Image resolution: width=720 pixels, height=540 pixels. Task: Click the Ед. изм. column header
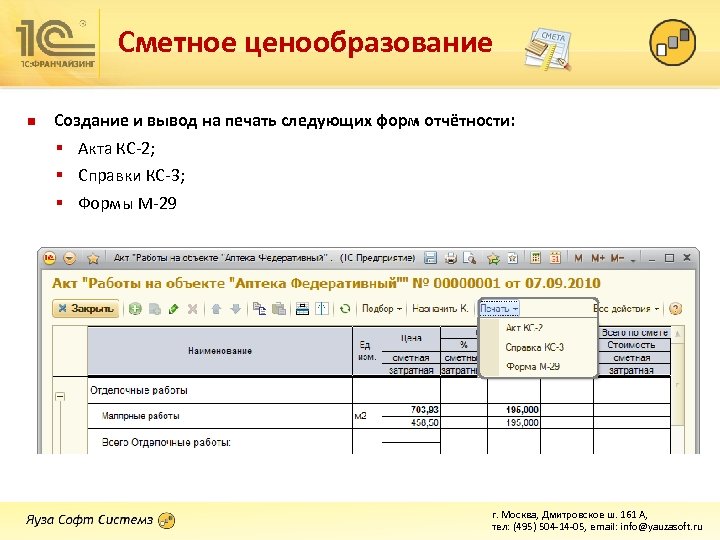click(367, 351)
